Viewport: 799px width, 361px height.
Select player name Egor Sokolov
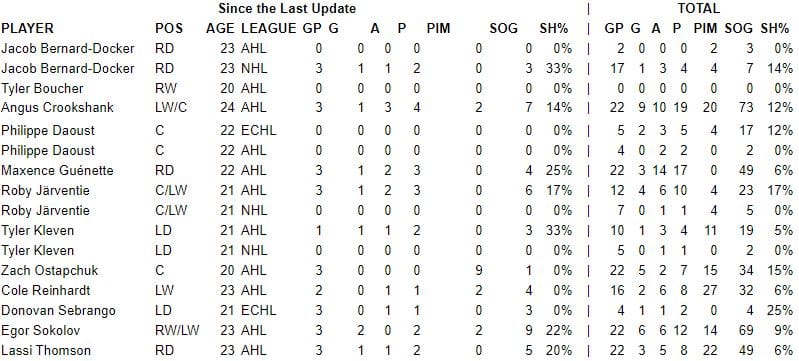coord(40,330)
